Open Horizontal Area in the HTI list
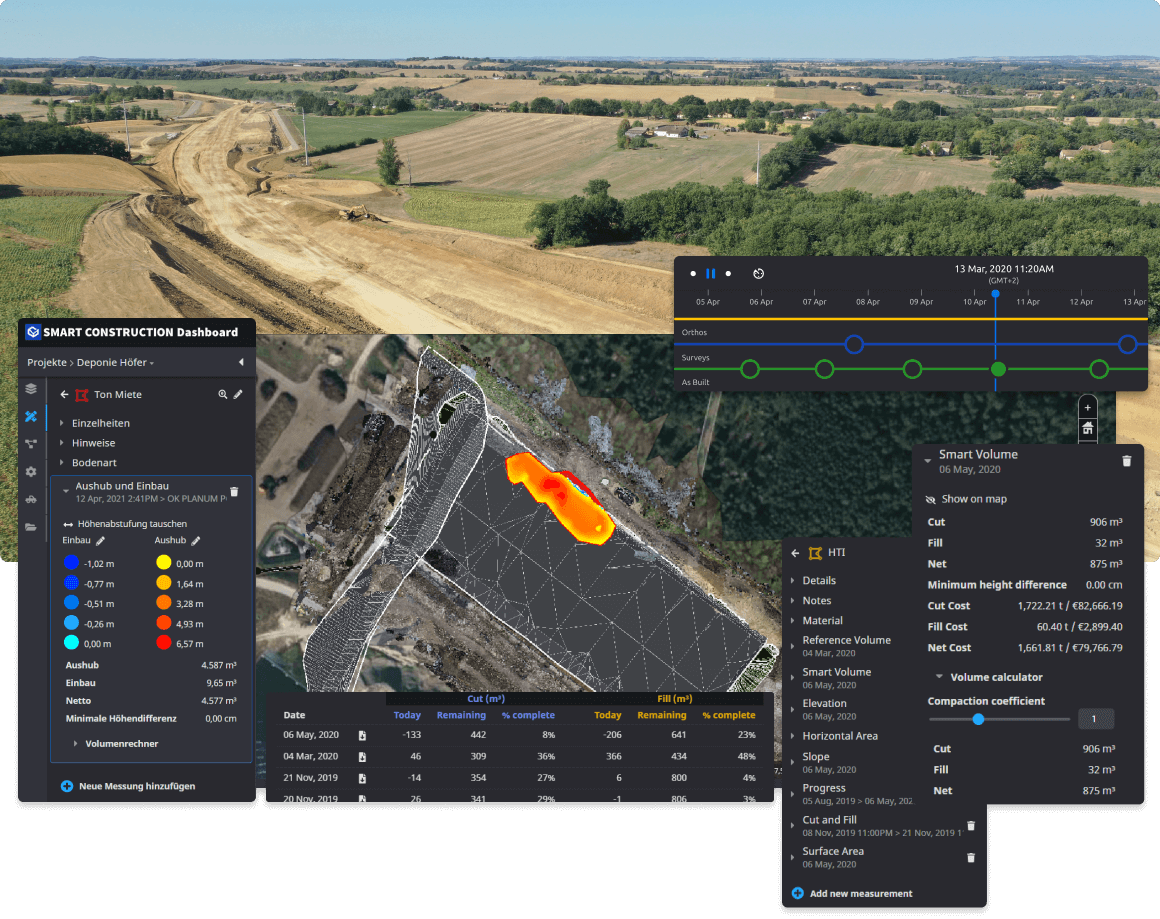The image size is (1160, 919). pos(840,736)
